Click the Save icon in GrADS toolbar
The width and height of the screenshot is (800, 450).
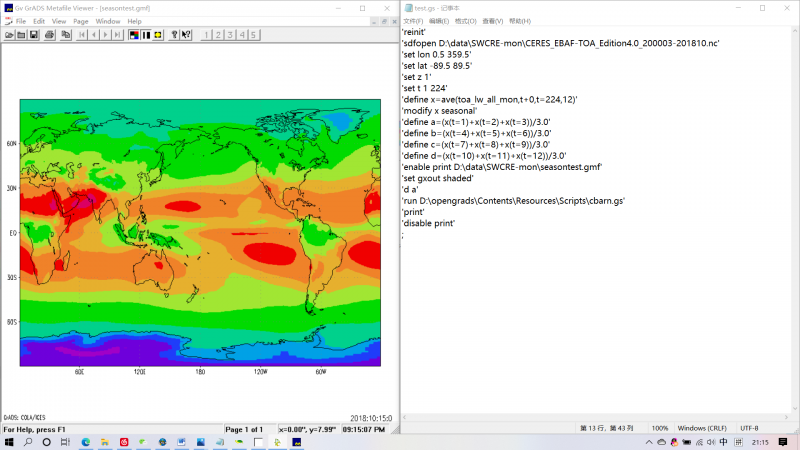pos(33,35)
